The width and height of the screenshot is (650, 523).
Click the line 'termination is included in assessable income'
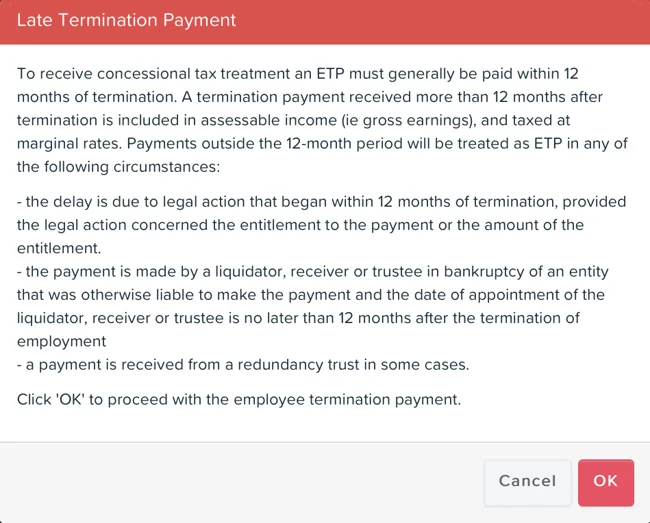pos(293,120)
